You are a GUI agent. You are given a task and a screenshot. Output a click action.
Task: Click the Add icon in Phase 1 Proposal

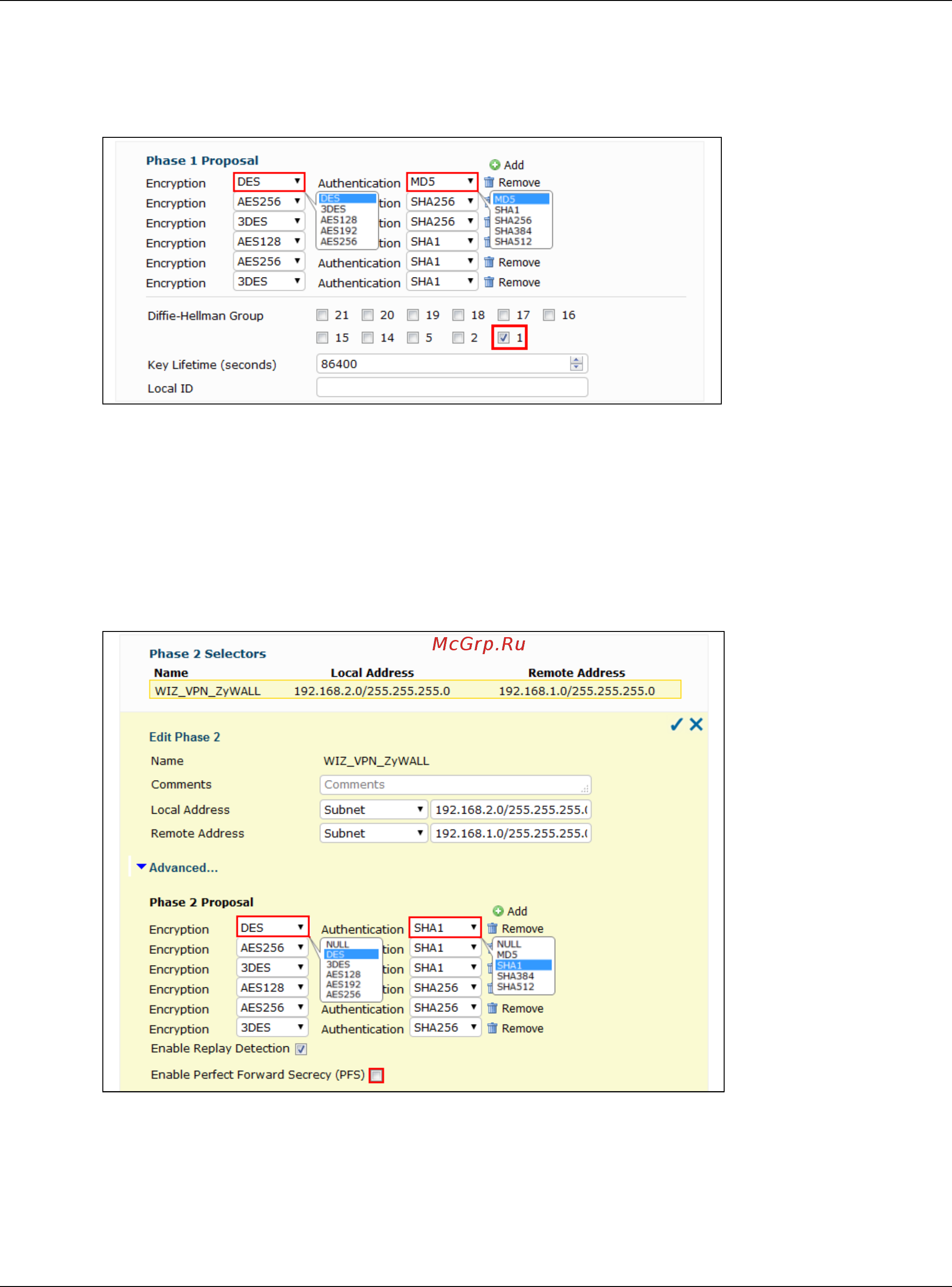494,165
